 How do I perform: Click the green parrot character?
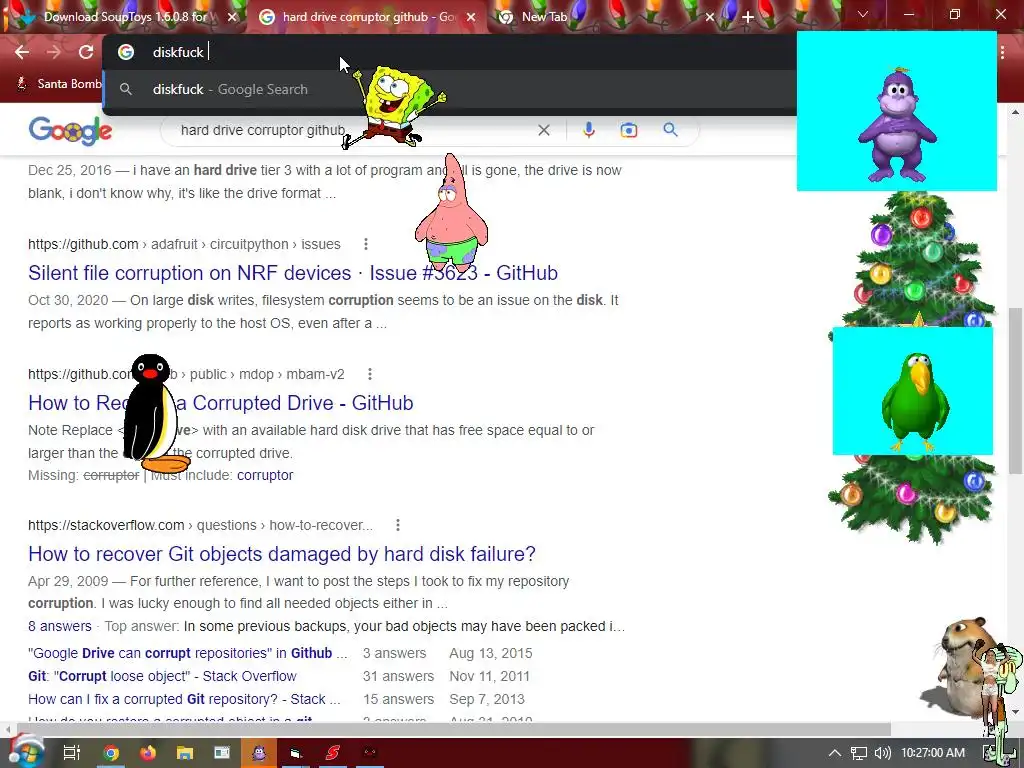pos(914,401)
